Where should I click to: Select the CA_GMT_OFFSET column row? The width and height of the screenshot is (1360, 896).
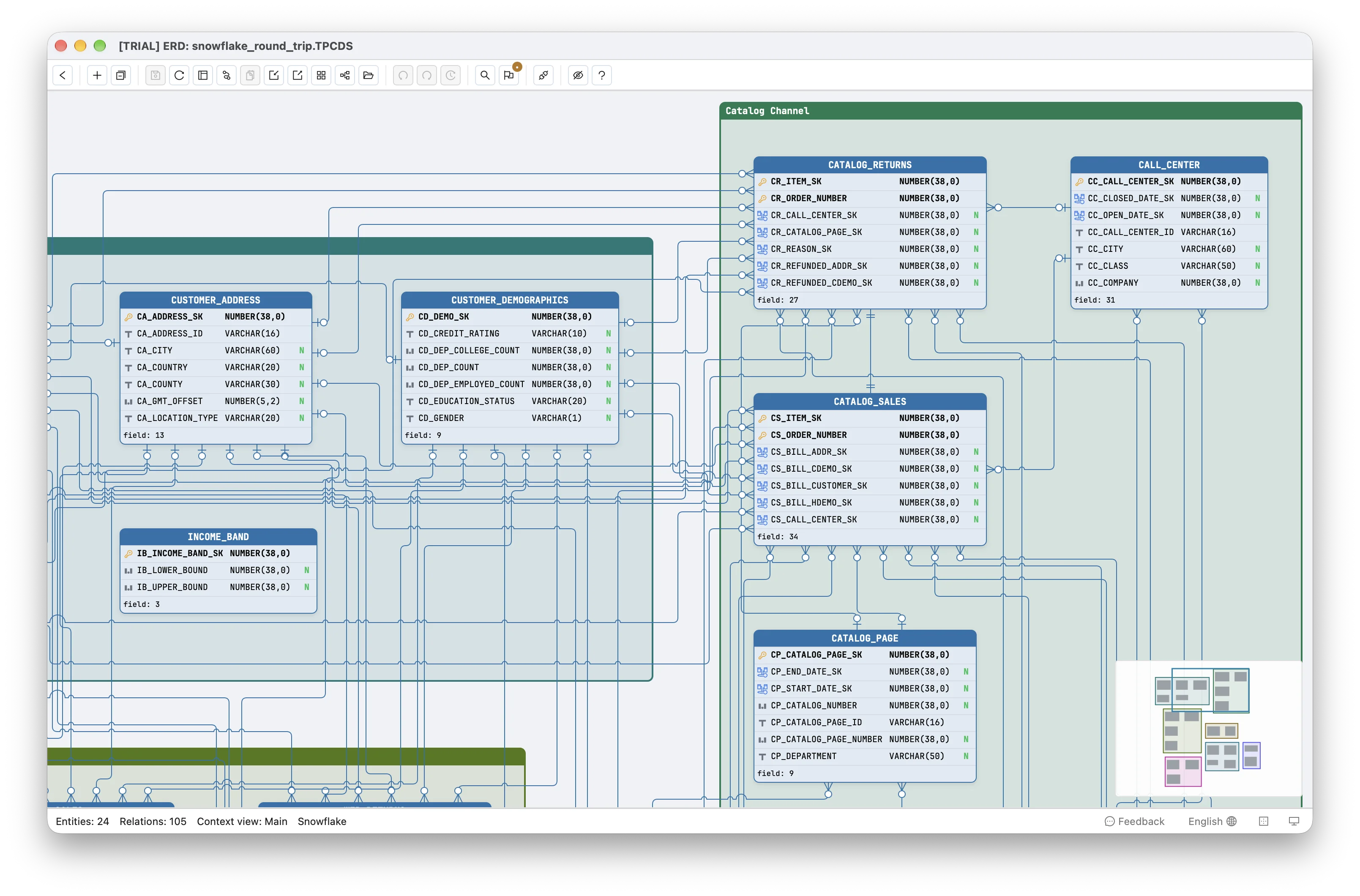tap(216, 401)
